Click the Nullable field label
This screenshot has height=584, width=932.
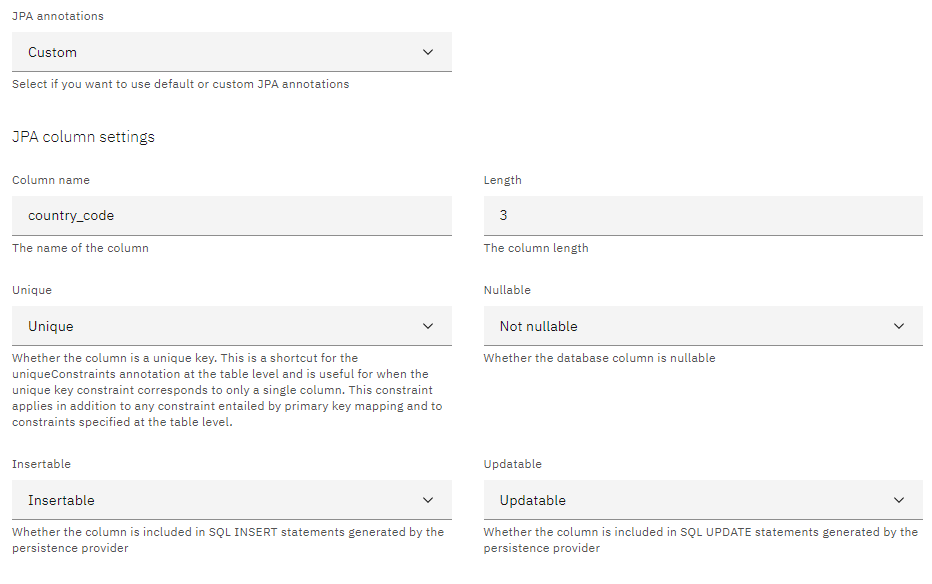click(x=507, y=290)
